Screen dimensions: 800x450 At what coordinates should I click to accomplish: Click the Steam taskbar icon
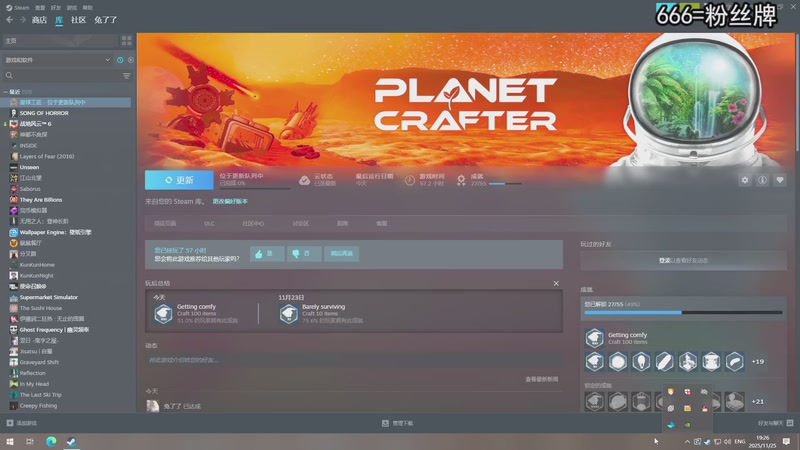pos(71,441)
